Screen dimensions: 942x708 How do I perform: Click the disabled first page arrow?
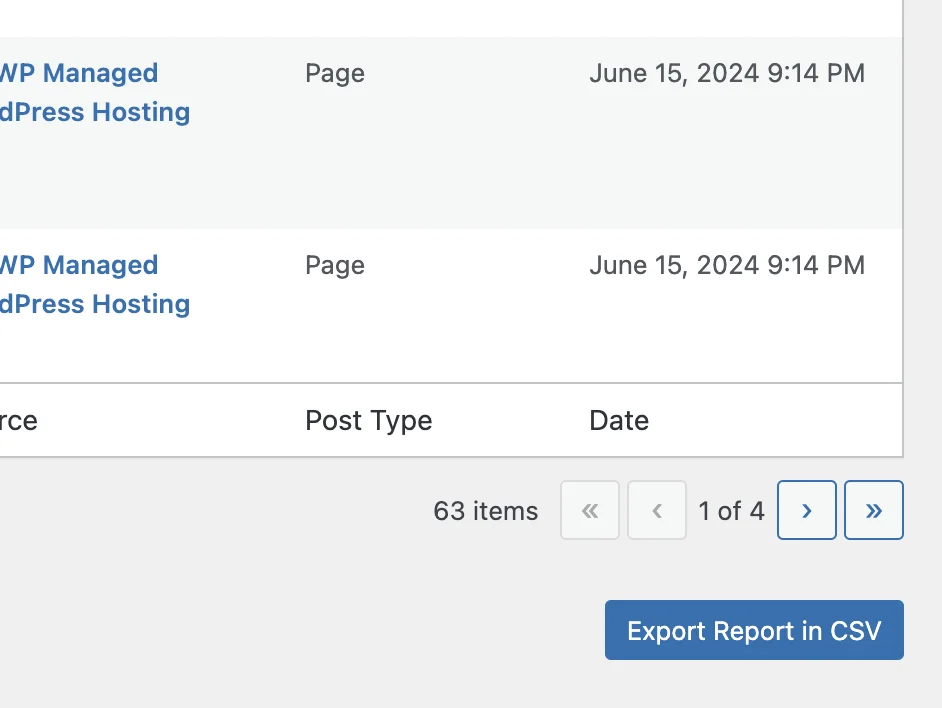[590, 510]
